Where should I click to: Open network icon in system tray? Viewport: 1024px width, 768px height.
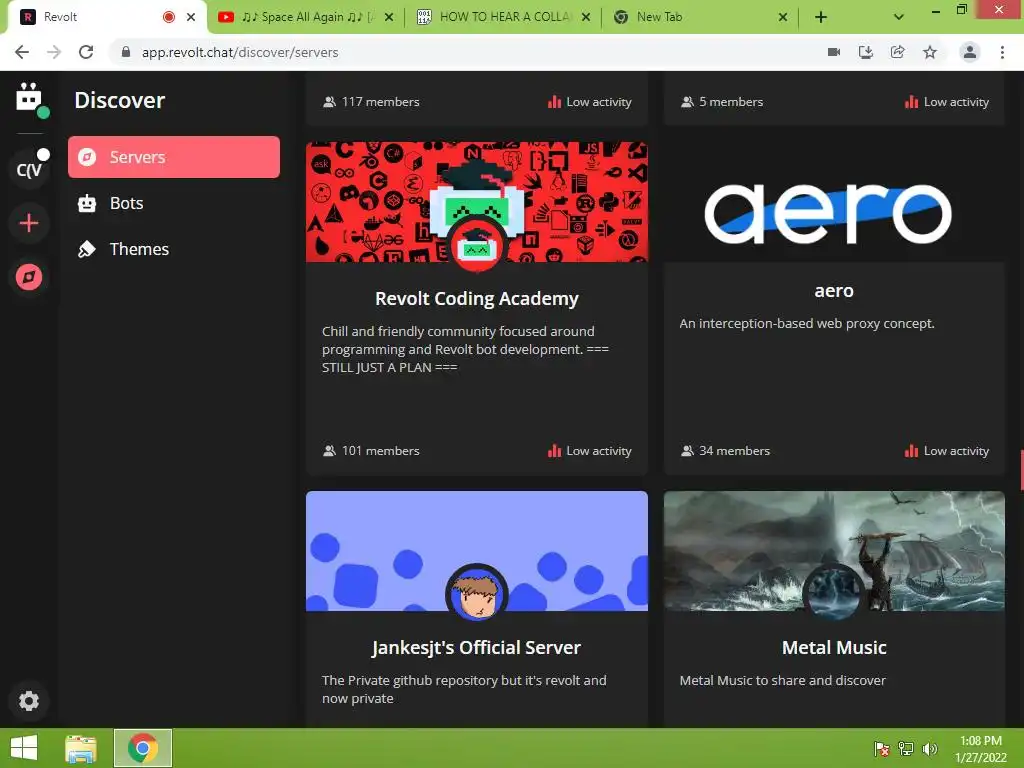pos(906,749)
